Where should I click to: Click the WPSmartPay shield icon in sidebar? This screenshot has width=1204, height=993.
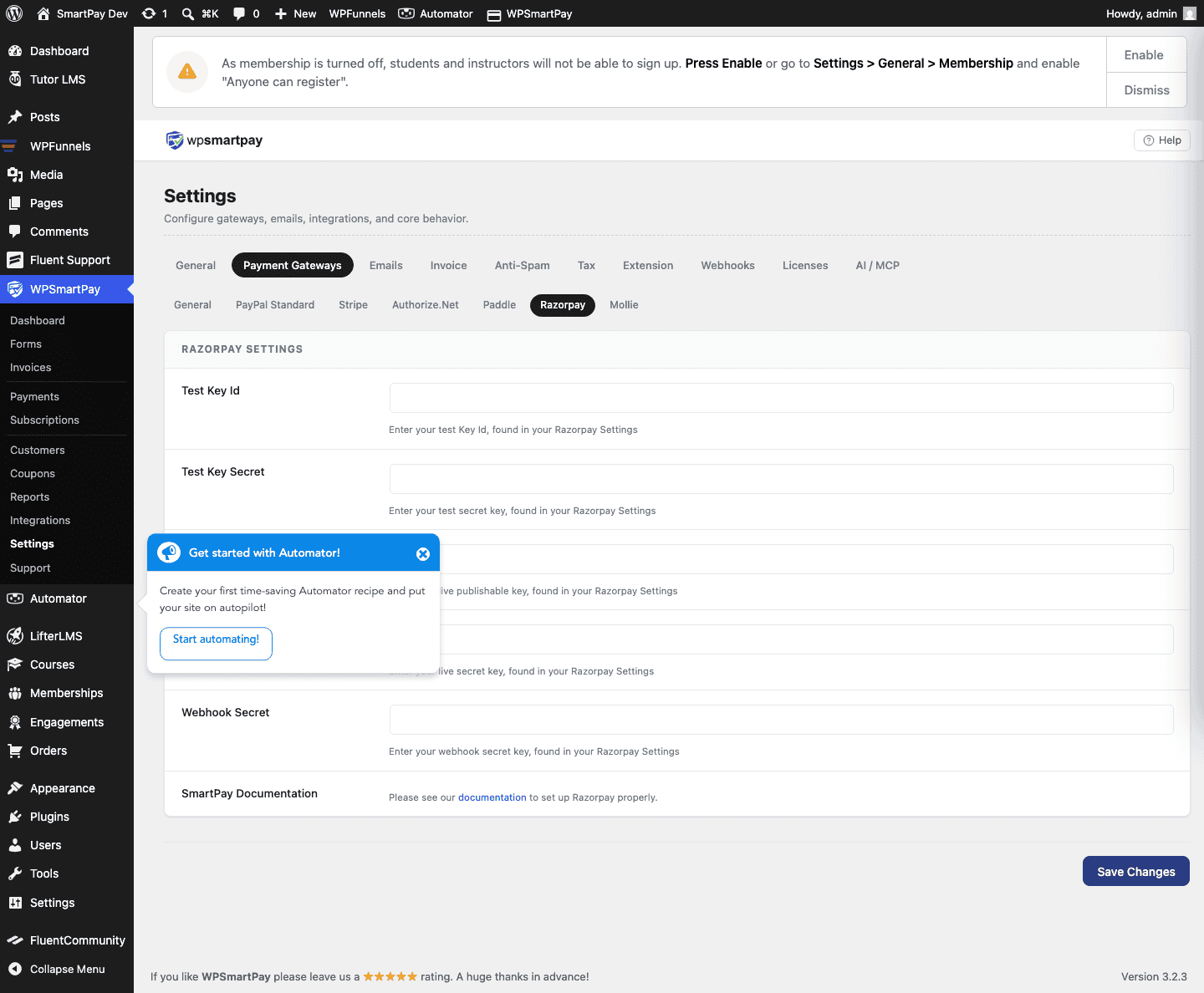15,289
